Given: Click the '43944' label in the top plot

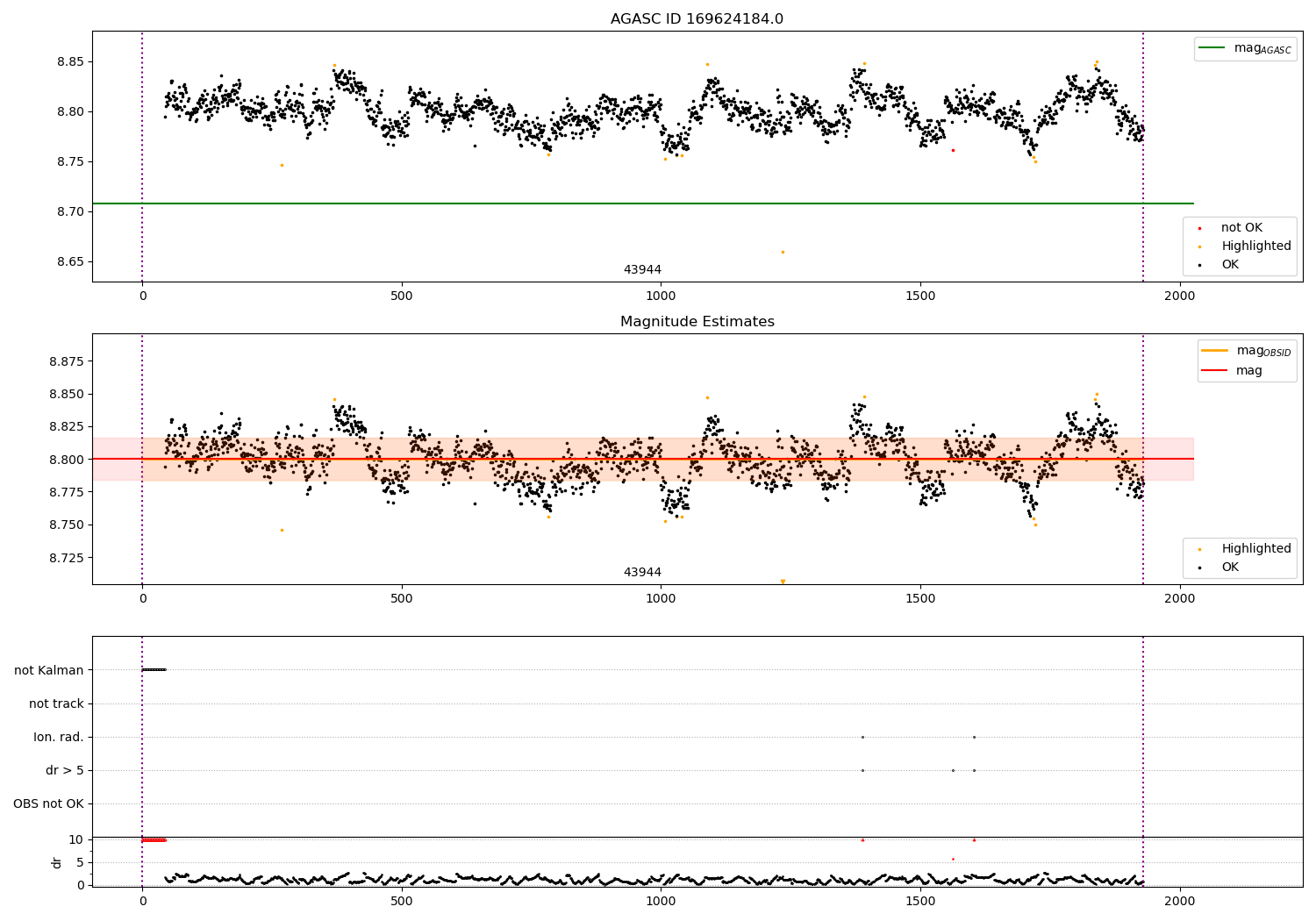Looking at the screenshot, I should (x=642, y=269).
